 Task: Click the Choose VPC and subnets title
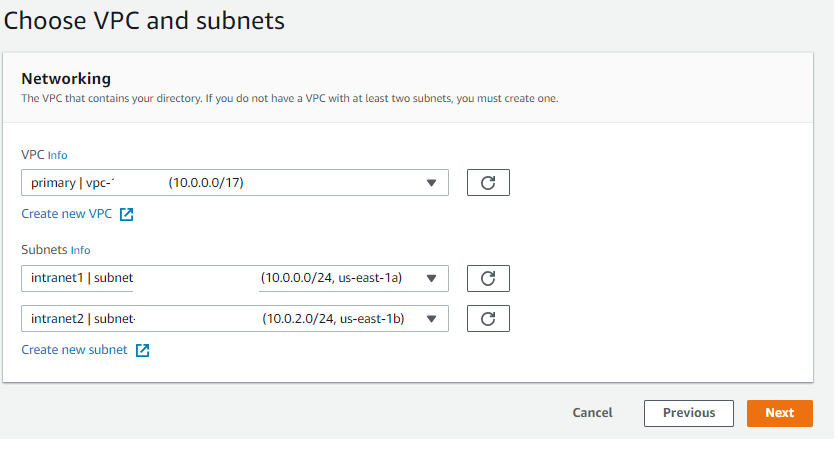tap(145, 20)
